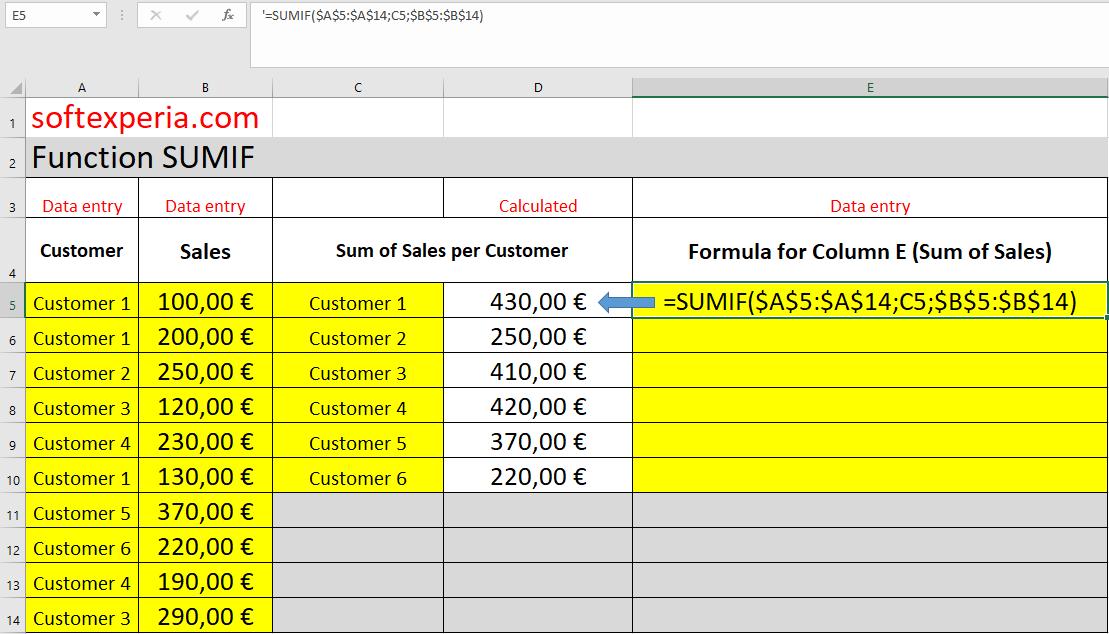Click 'Customer 2' in cell A7
The image size is (1109, 634).
tap(82, 371)
